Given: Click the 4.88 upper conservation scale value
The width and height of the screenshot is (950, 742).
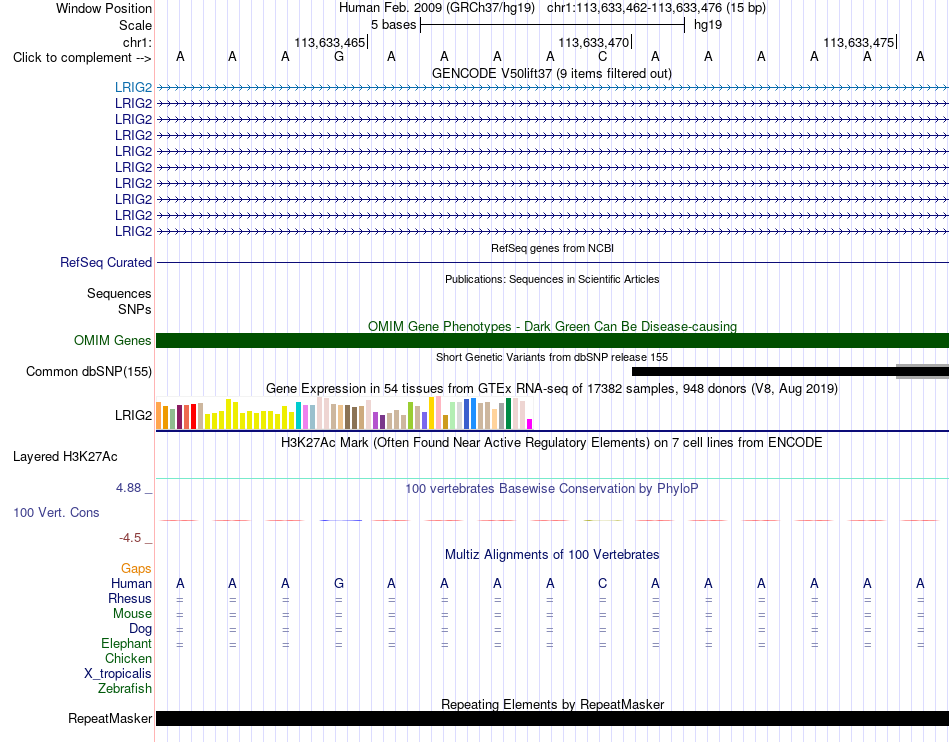Looking at the screenshot, I should click(x=128, y=488).
